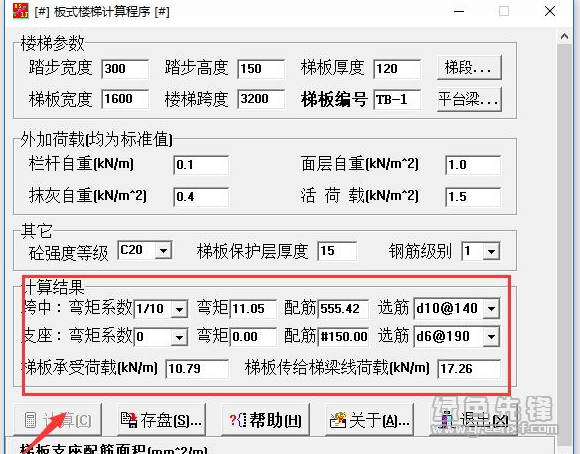The width and height of the screenshot is (580, 454).
Task: Click the 活荷载 field showing 1.5
Action: coord(473,196)
